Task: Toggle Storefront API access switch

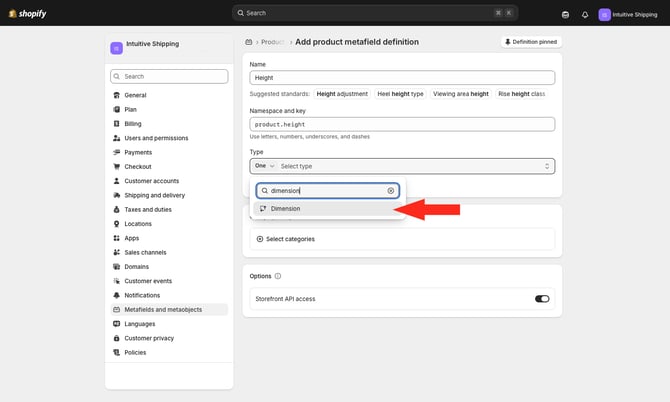Action: coord(542,298)
